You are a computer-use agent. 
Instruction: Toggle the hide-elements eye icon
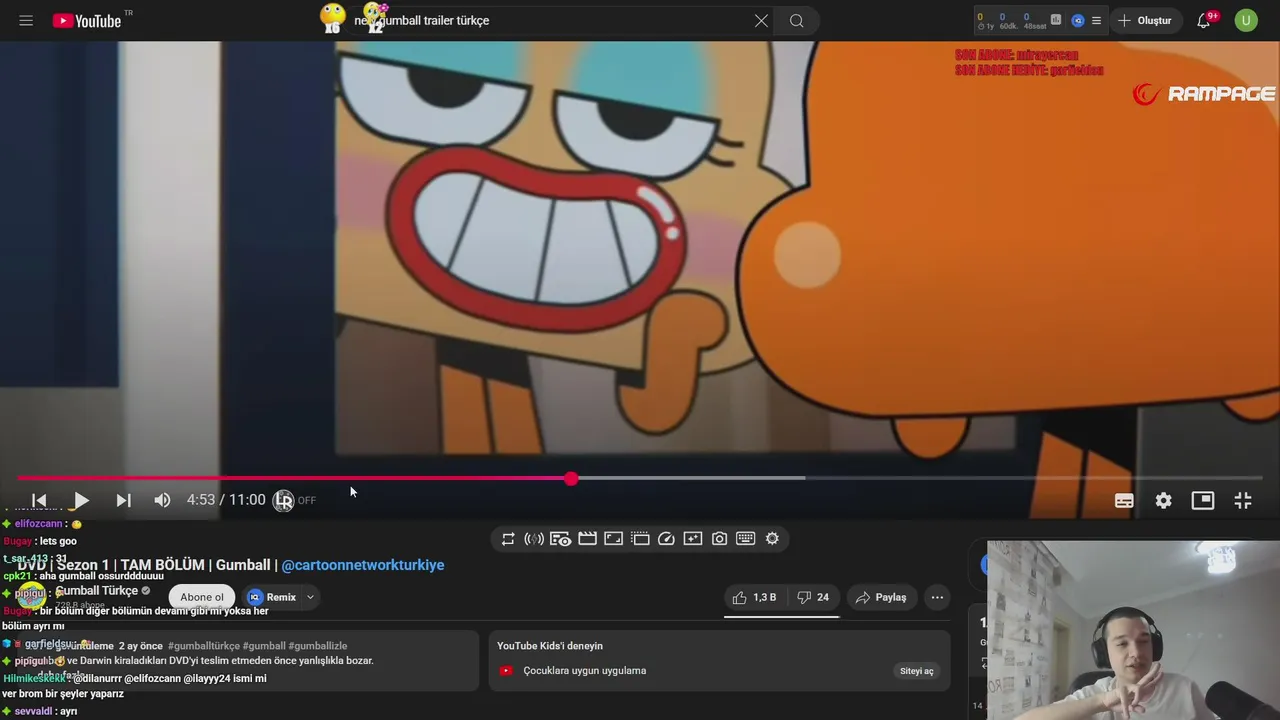point(560,539)
